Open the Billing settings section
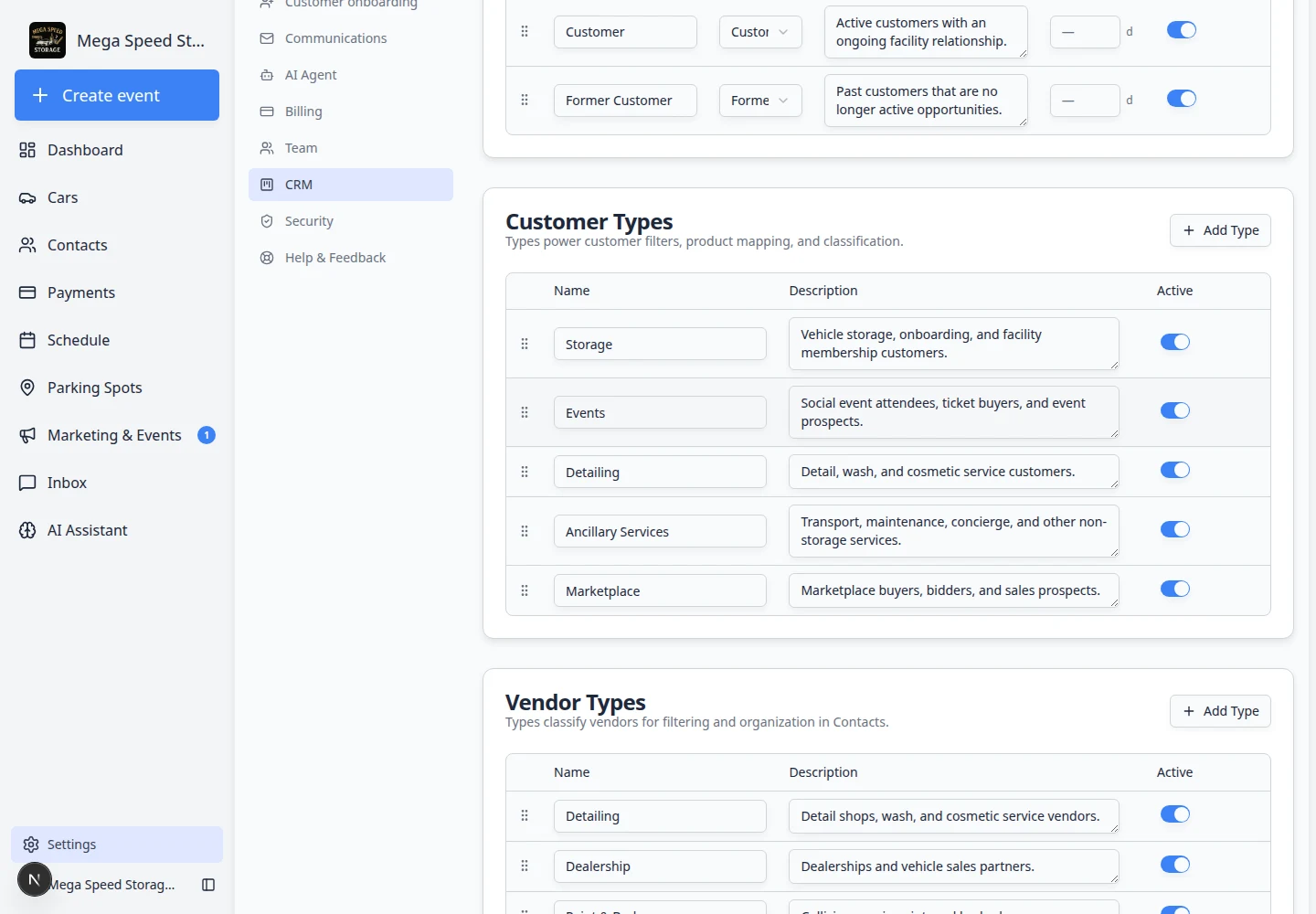 351,112
